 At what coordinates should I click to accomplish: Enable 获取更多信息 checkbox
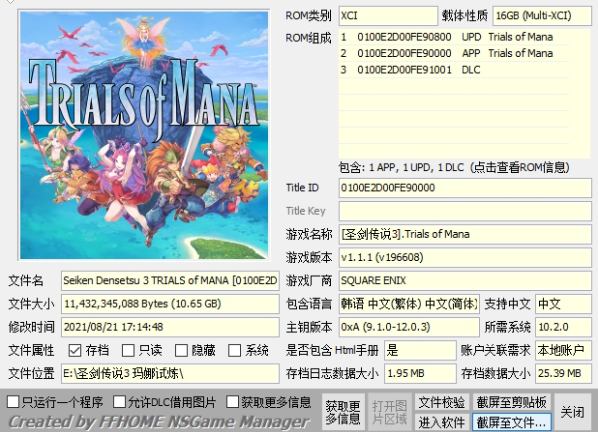pyautogui.click(x=233, y=402)
